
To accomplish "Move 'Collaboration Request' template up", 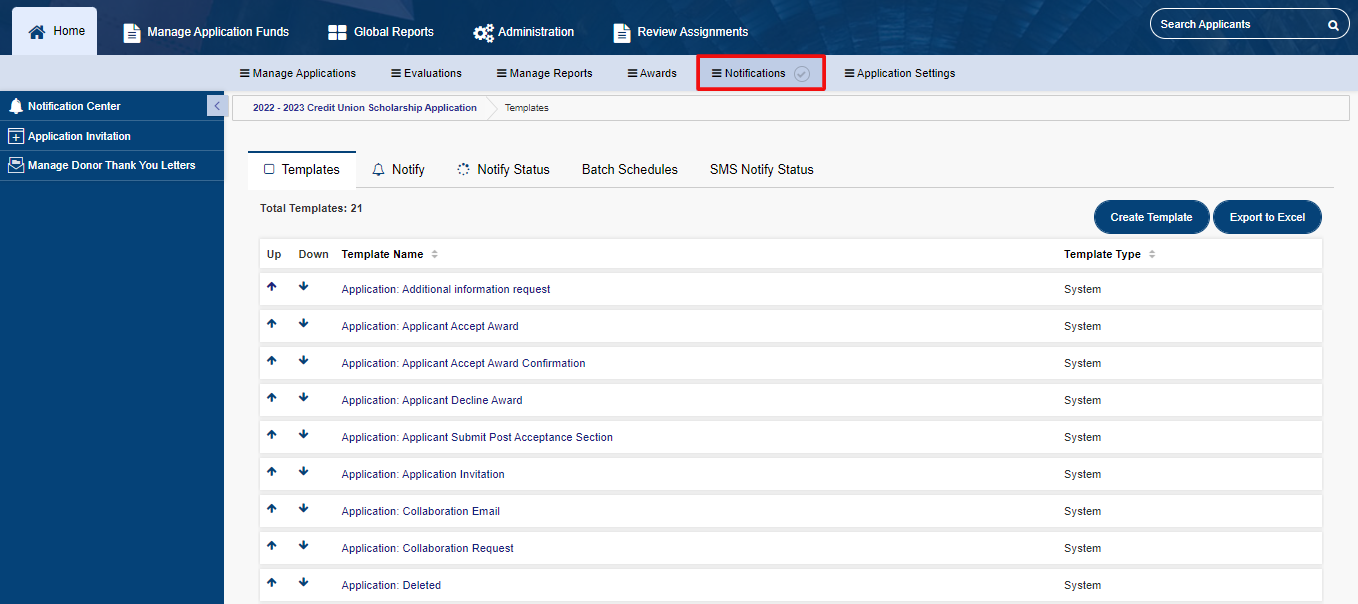I will pos(271,545).
